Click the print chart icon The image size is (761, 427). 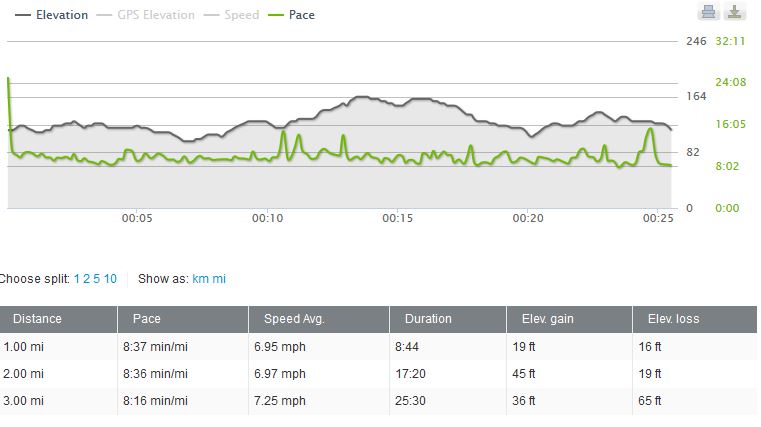[708, 12]
